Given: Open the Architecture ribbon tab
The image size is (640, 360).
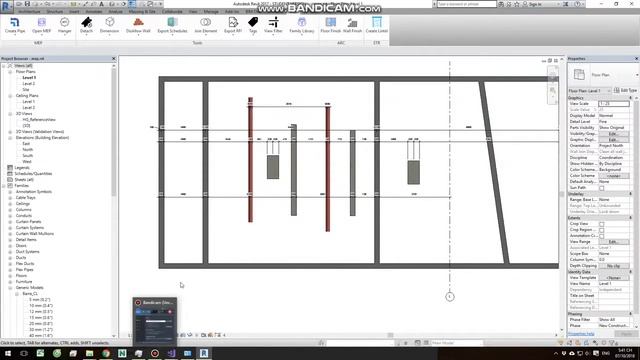Looking at the screenshot, I should coord(29,12).
